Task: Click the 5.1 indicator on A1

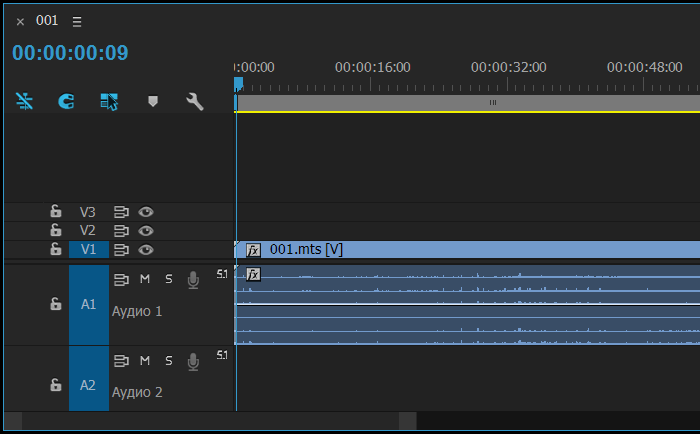Action: (222, 274)
